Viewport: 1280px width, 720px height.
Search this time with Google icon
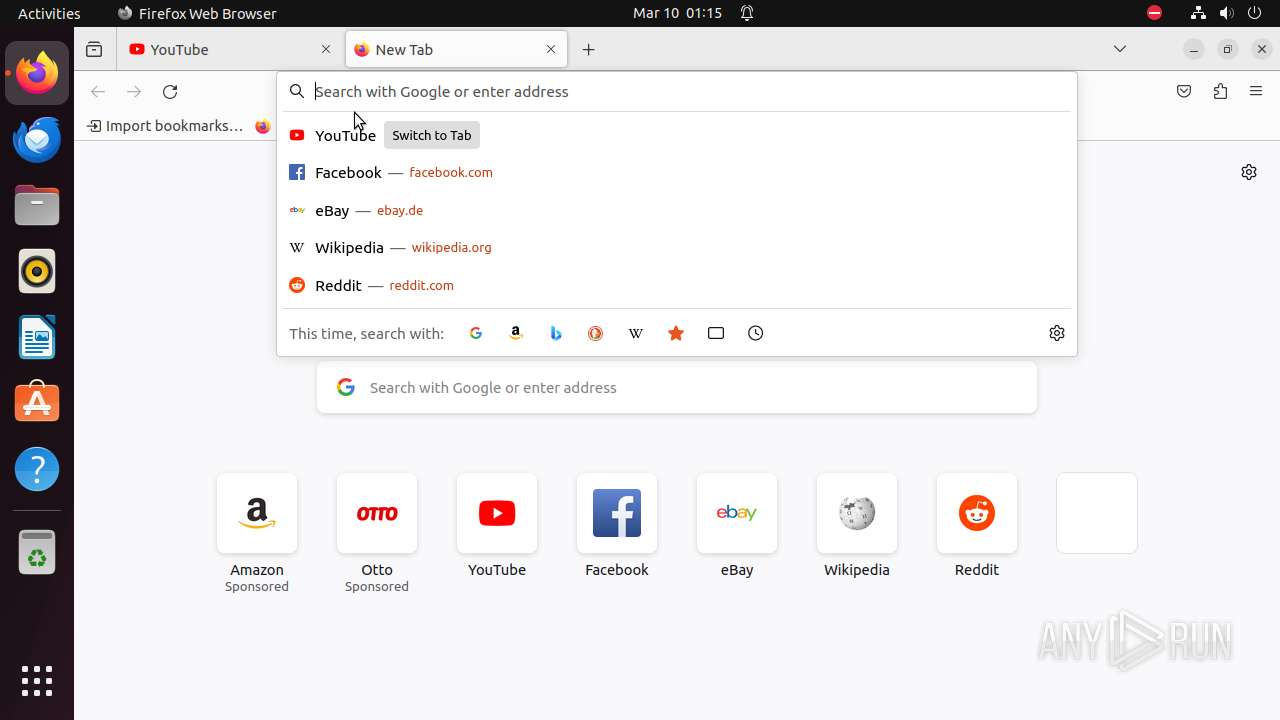[476, 333]
